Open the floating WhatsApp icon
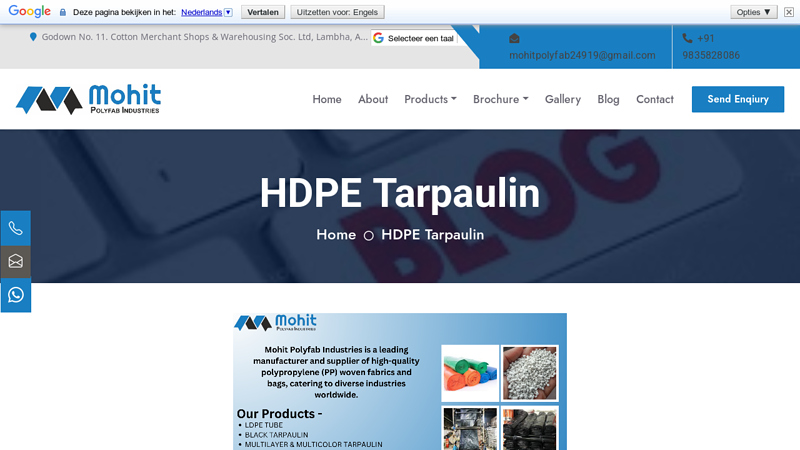Screen dimensions: 800x450 coord(15,295)
